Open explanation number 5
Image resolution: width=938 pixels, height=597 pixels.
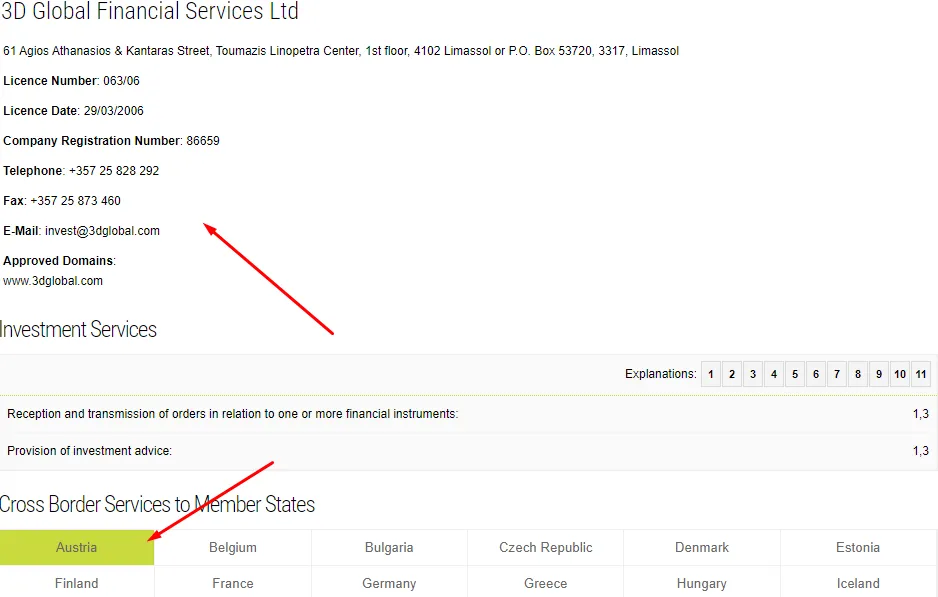(x=795, y=374)
